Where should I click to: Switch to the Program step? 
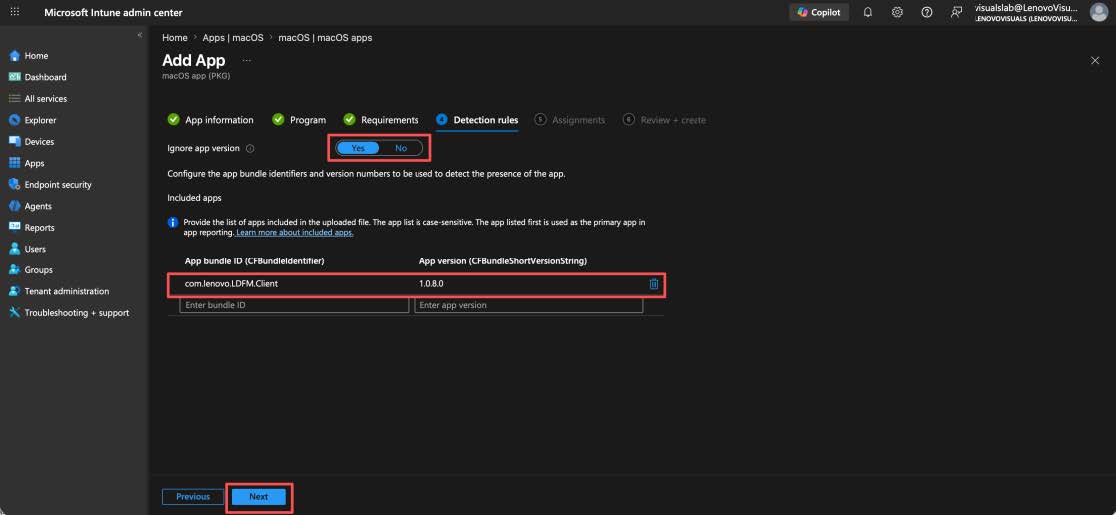[x=300, y=120]
